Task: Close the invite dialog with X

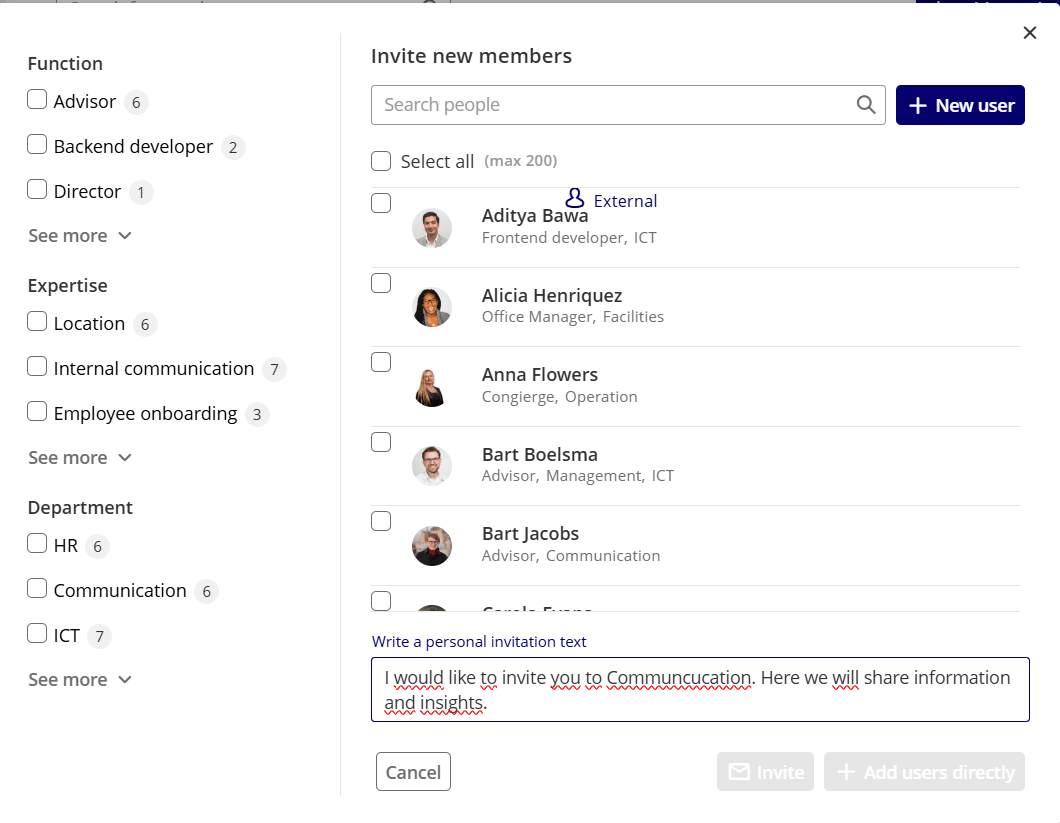Action: [x=1030, y=32]
